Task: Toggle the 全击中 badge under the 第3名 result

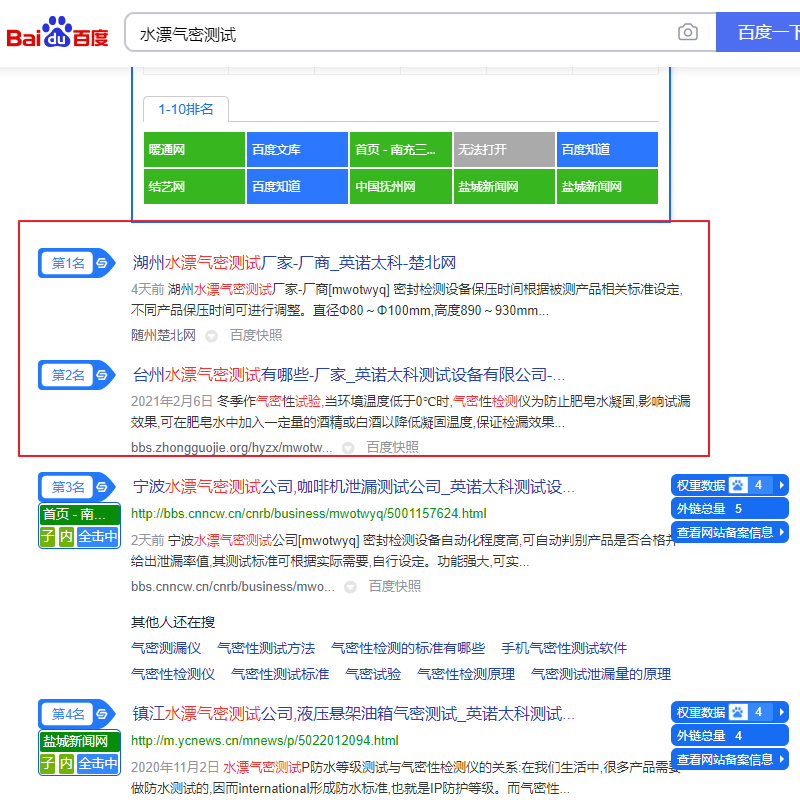Action: point(97,537)
